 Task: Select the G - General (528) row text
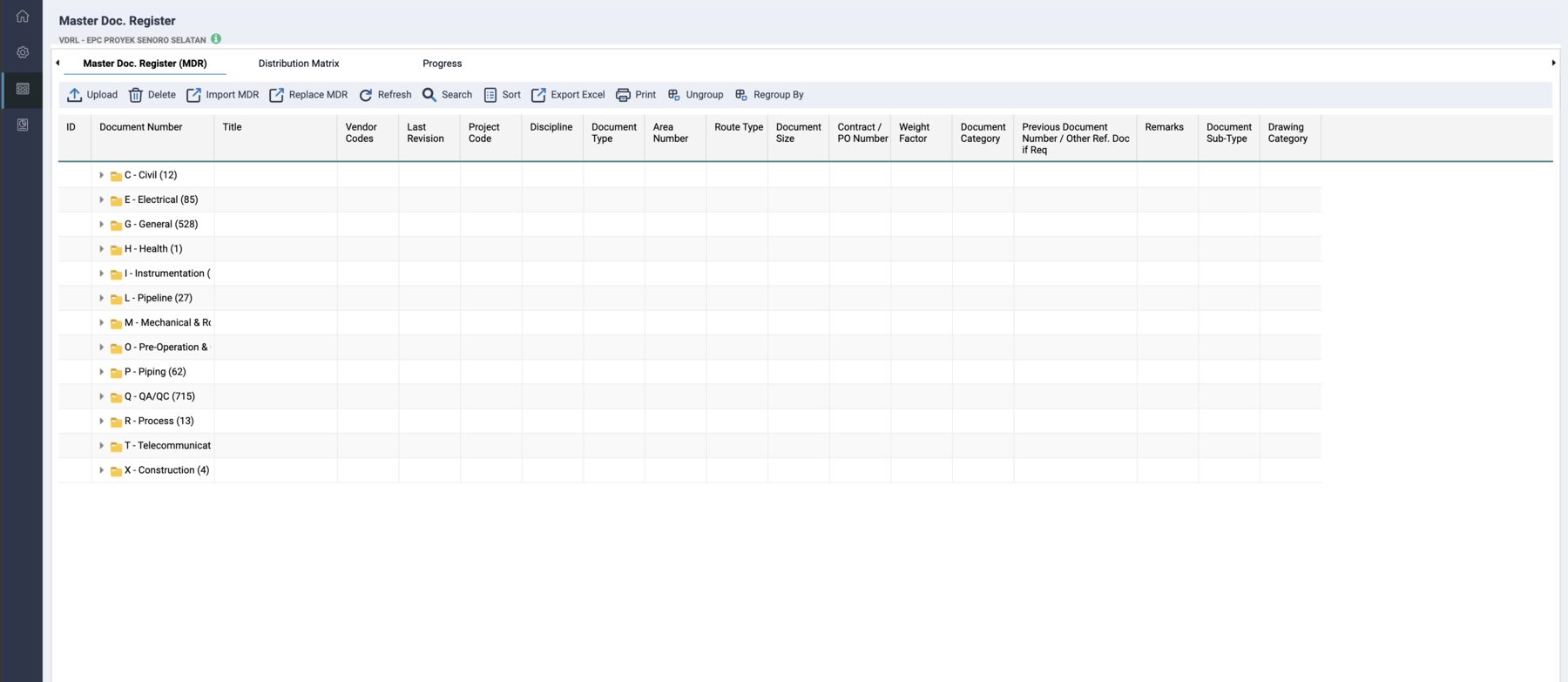click(161, 225)
